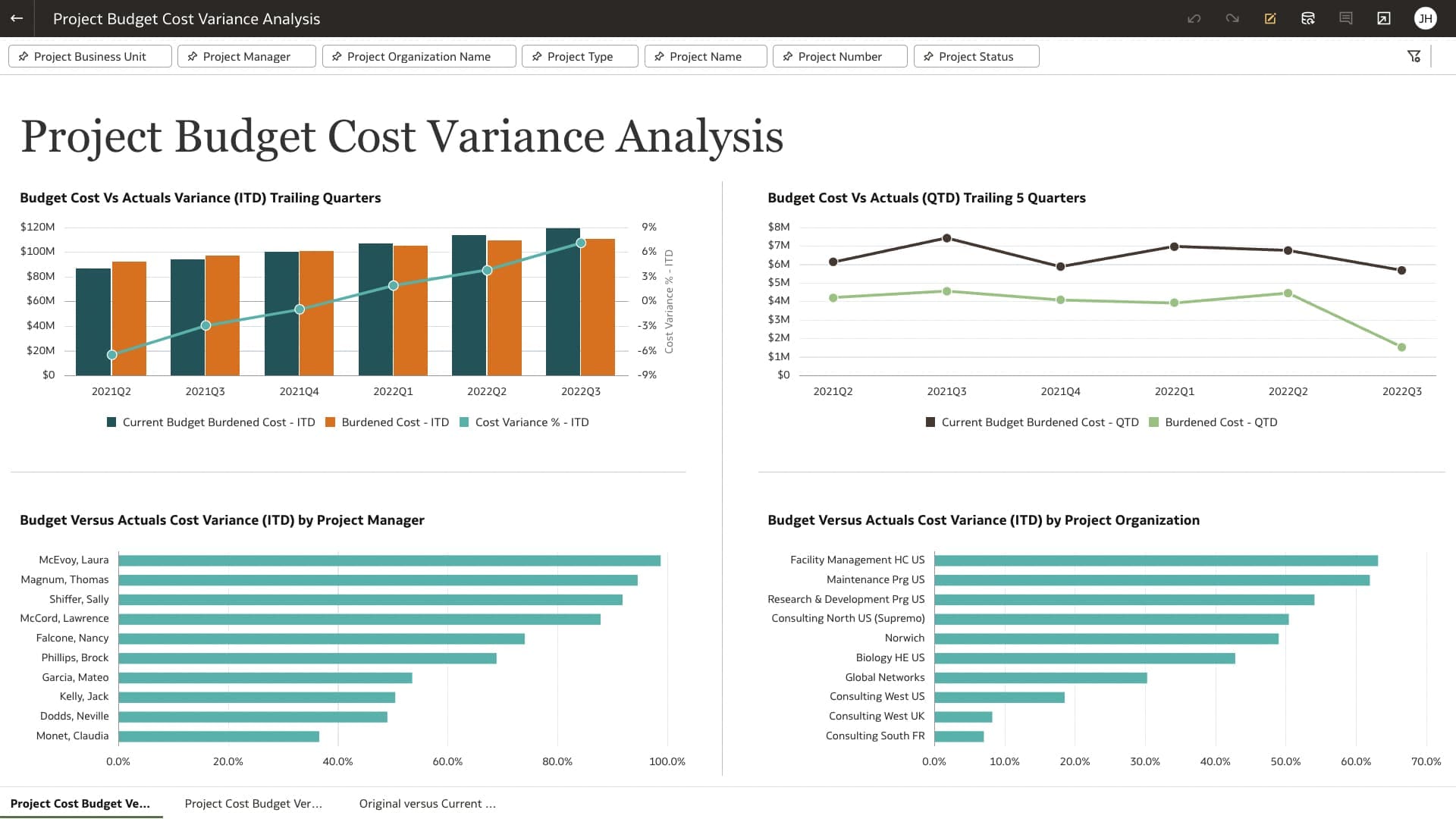The image size is (1456, 819).
Task: Select the Project Cost Budget Ver... tab
Action: [253, 803]
